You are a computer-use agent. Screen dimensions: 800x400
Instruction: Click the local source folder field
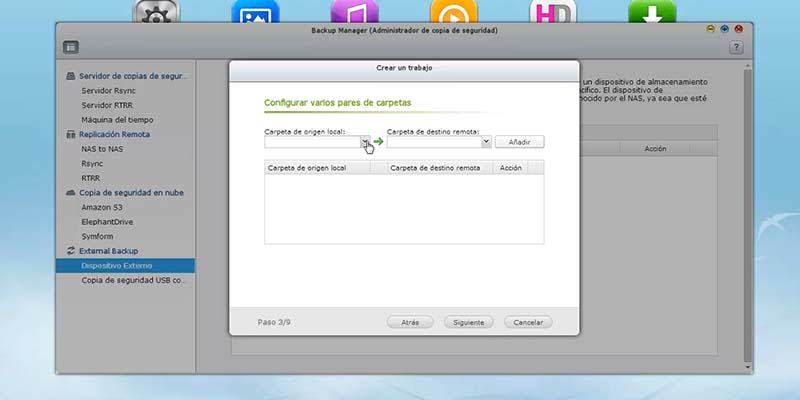[x=312, y=142]
